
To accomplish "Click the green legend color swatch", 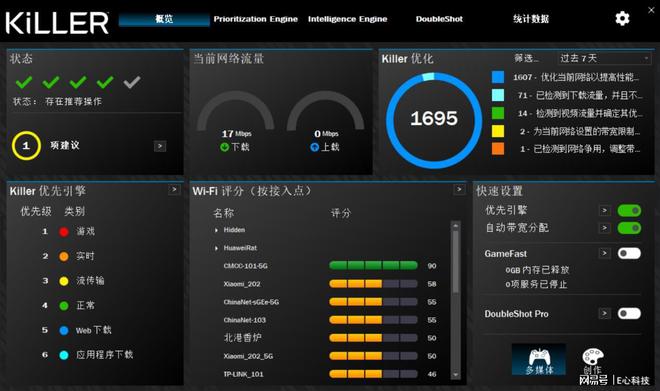I will click(x=498, y=113).
